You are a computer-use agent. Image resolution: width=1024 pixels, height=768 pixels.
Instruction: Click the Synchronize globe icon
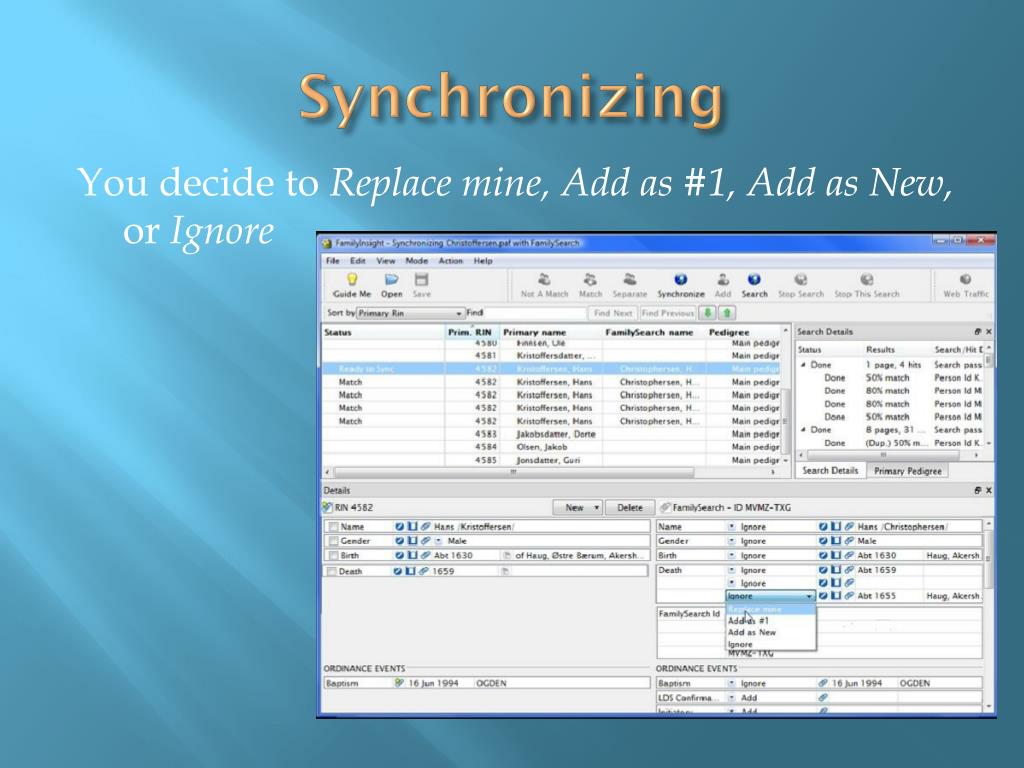coord(680,280)
